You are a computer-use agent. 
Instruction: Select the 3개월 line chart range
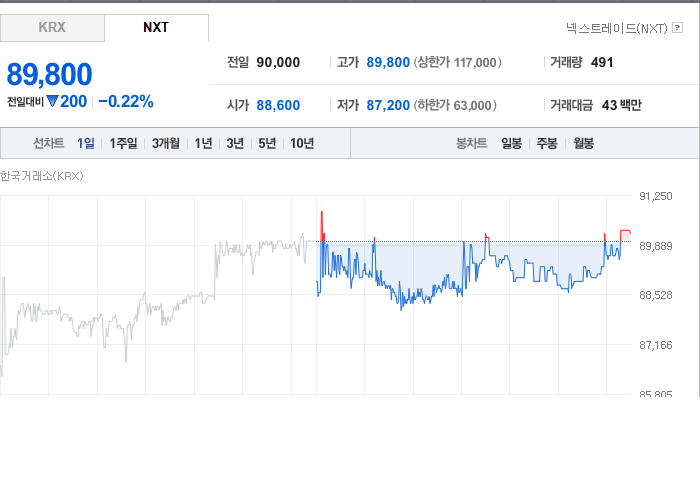pos(166,143)
